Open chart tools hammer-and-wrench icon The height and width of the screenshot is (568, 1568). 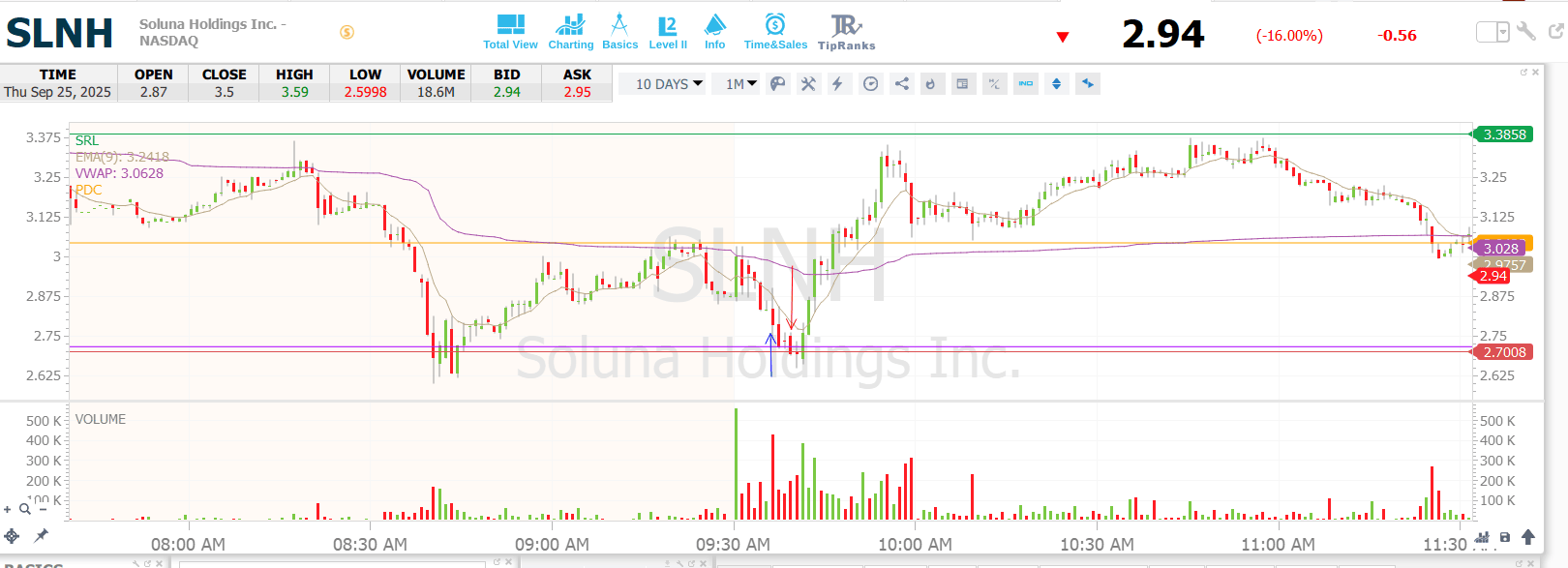click(x=808, y=84)
